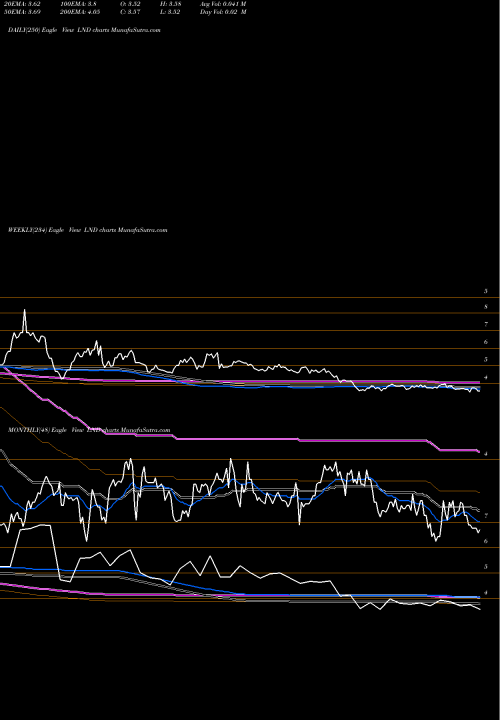Click the '50EMA: 3.69' value
This screenshot has width=500, height=720.
22,12
